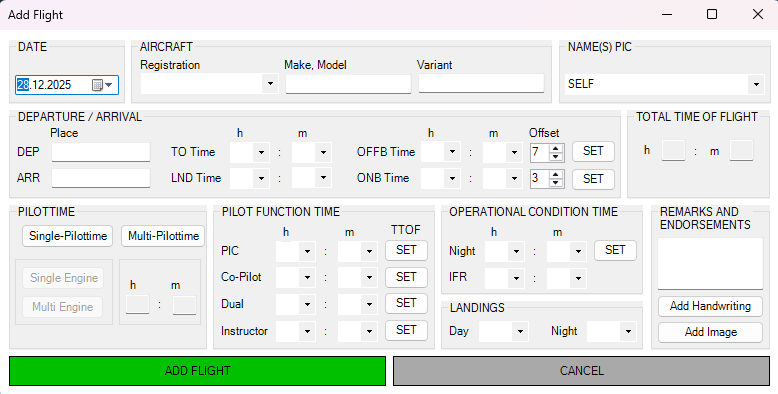Click the OFFB offset number field showing 7

(540, 152)
